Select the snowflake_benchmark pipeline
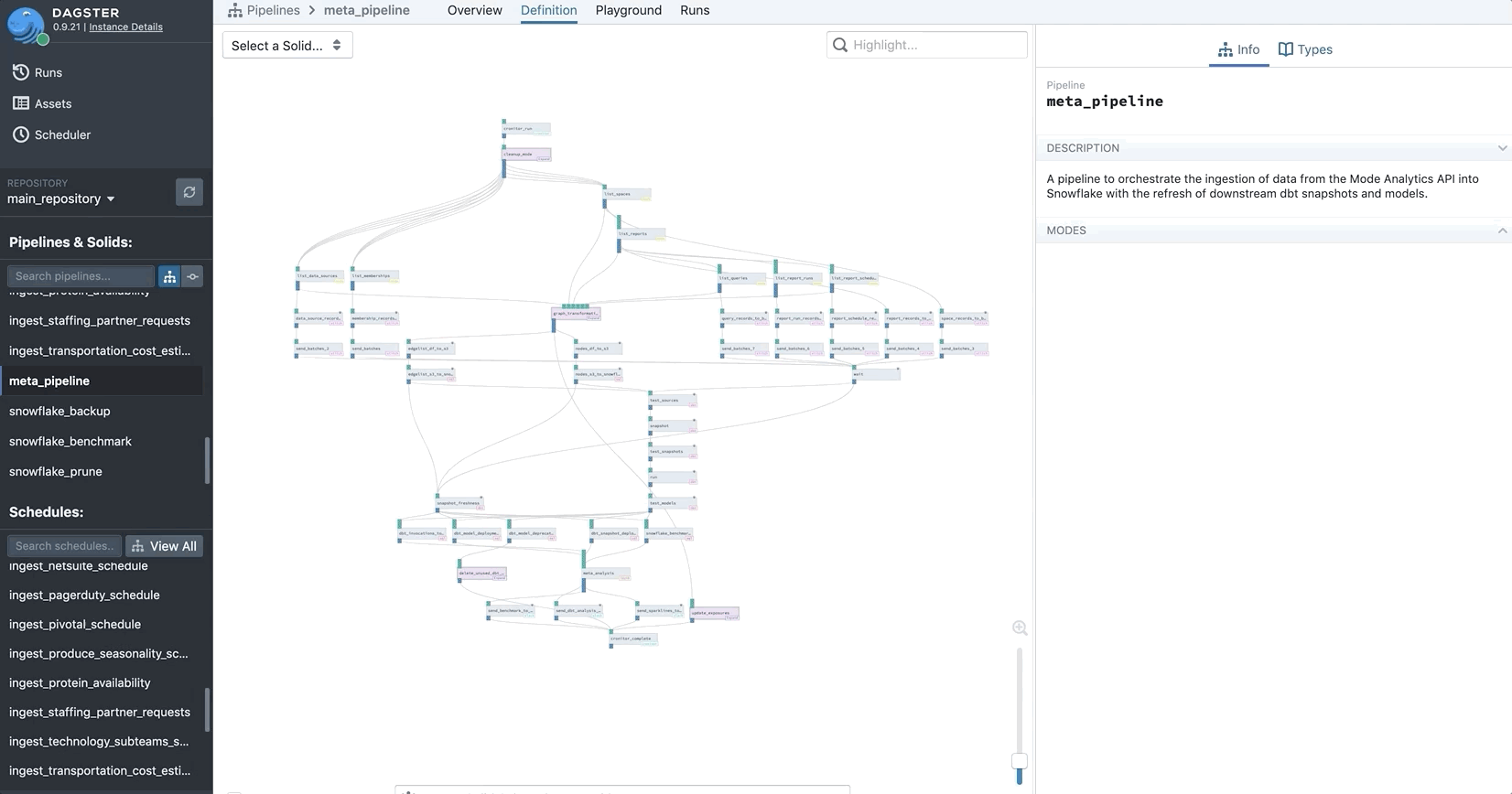Viewport: 1512px width, 794px height. click(x=70, y=441)
